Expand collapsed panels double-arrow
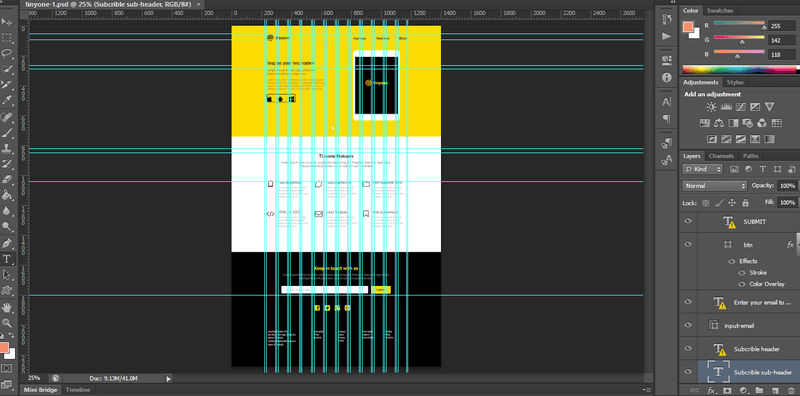Viewport: 800px width, 396px height. tap(673, 3)
